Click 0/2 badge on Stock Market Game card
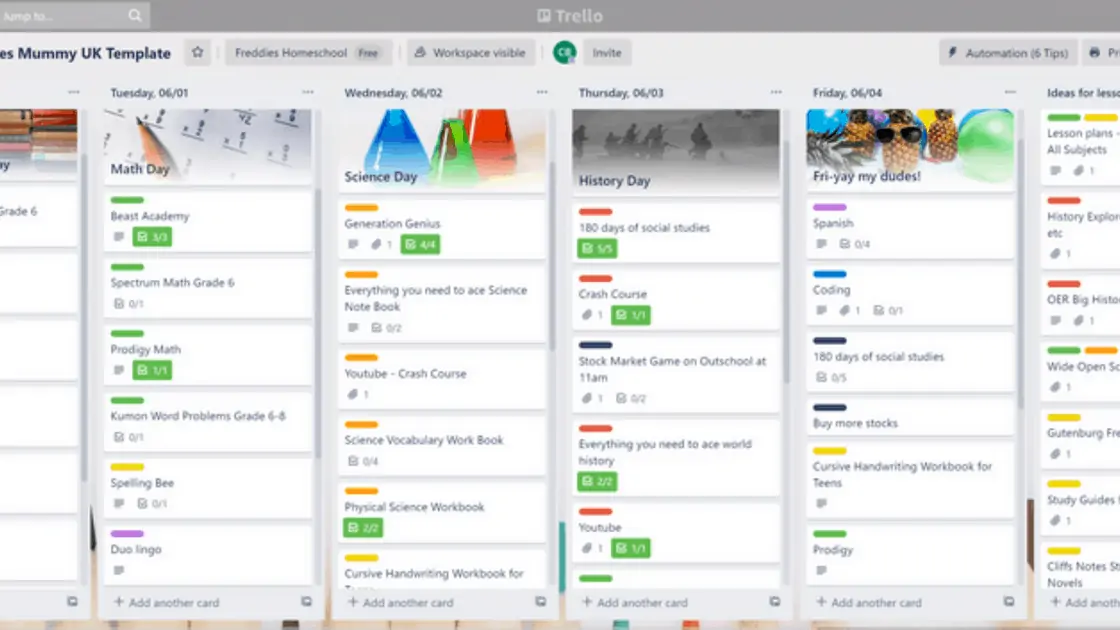 631,399
